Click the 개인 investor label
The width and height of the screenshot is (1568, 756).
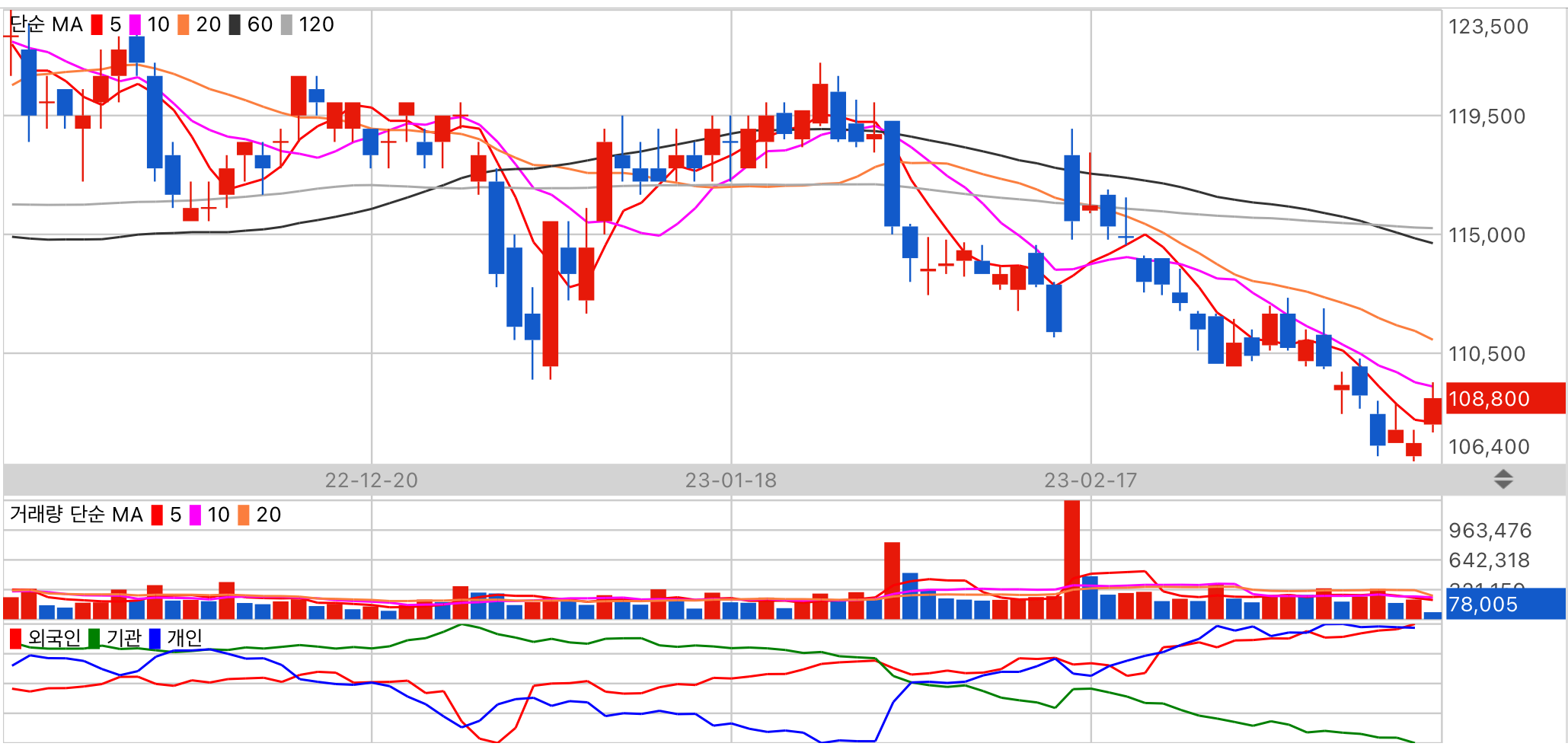coord(184,638)
